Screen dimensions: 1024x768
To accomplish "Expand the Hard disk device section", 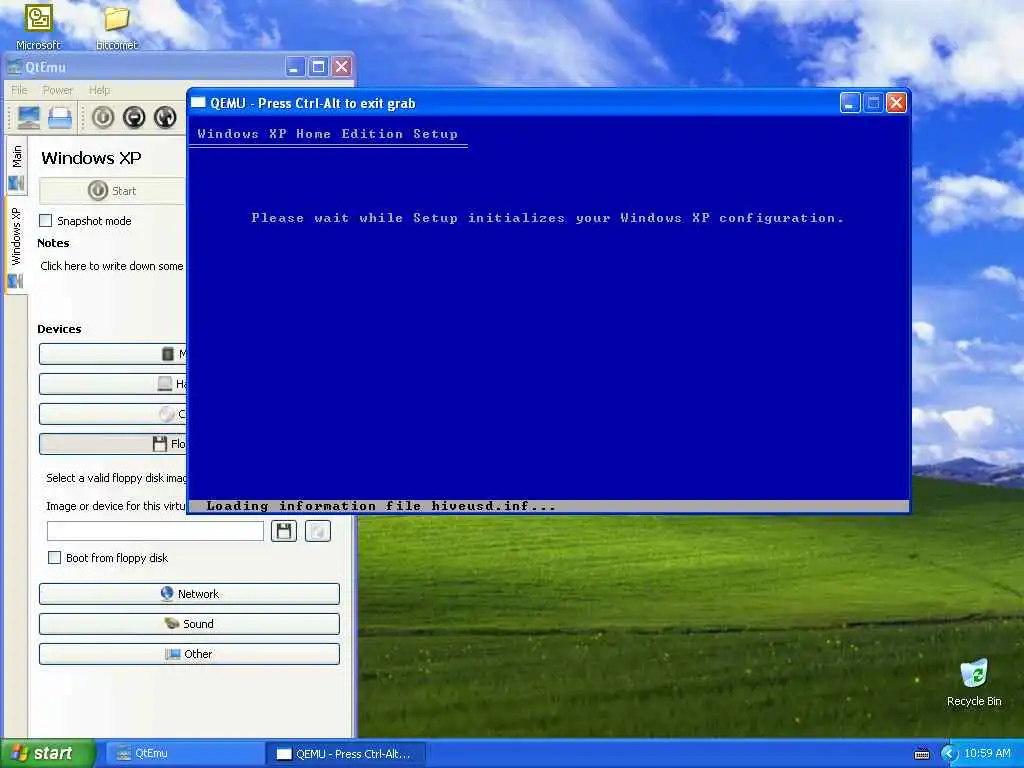I will tap(112, 384).
